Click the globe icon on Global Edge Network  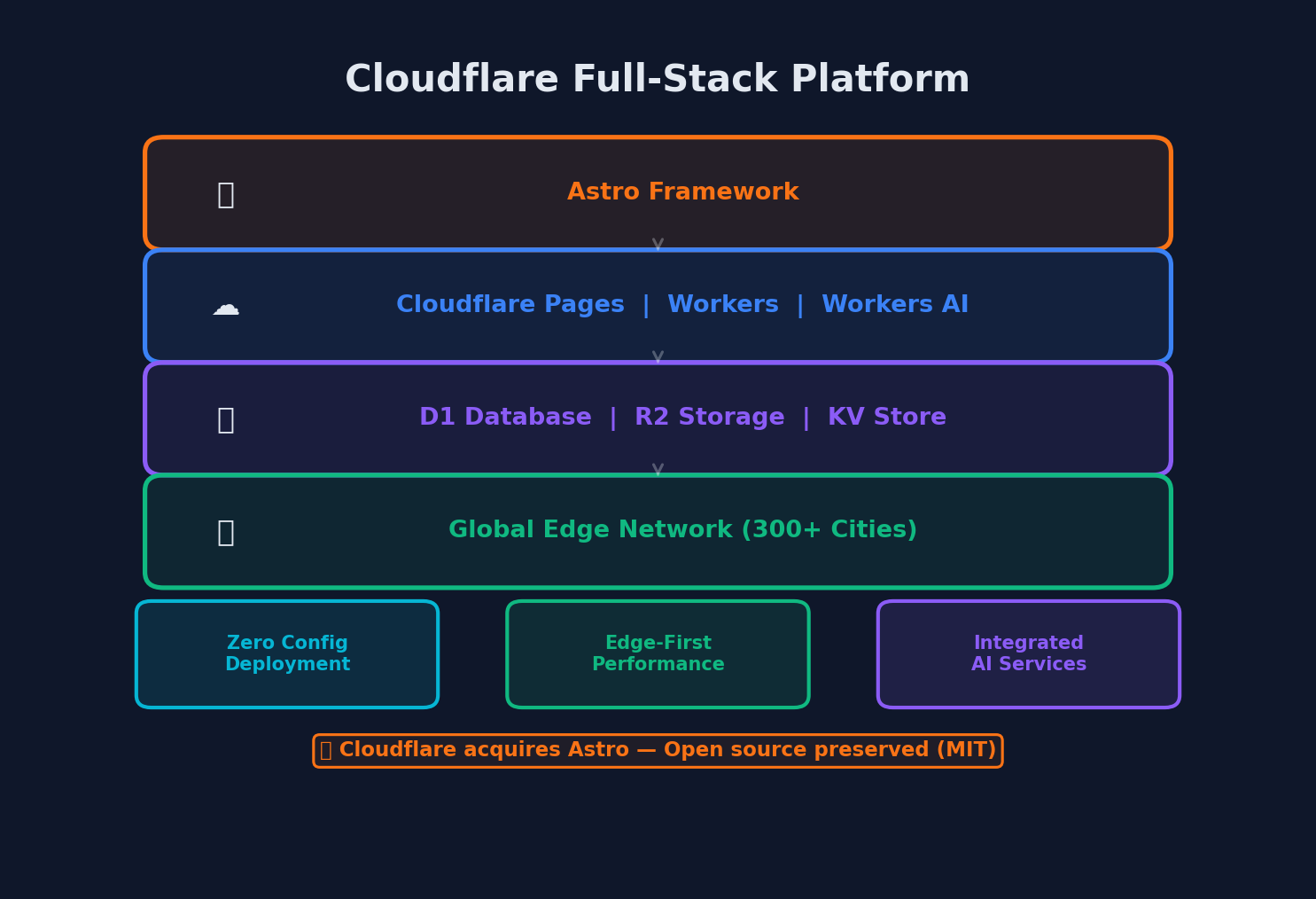(226, 532)
